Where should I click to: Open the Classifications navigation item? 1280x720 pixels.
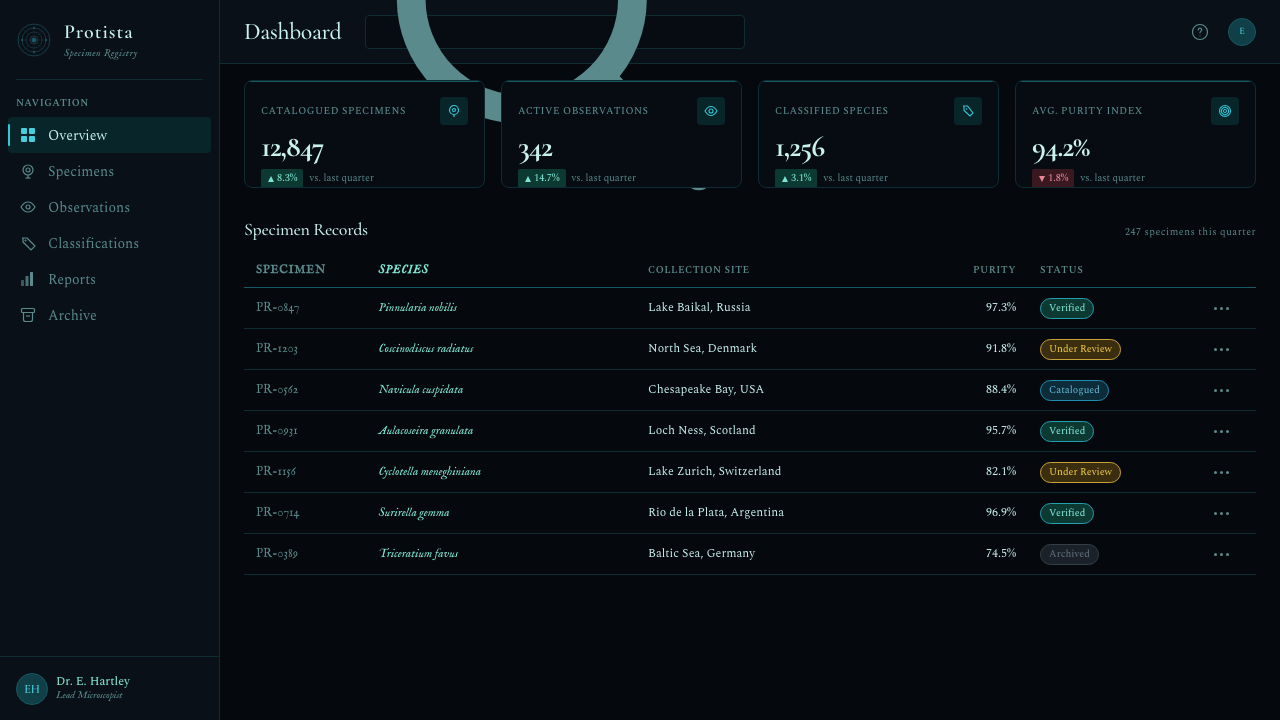110,243
